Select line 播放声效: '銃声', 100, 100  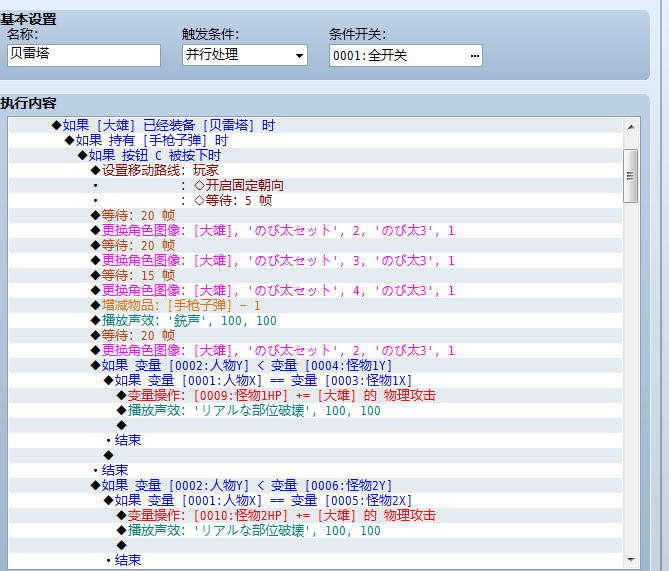pyautogui.click(x=315, y=320)
